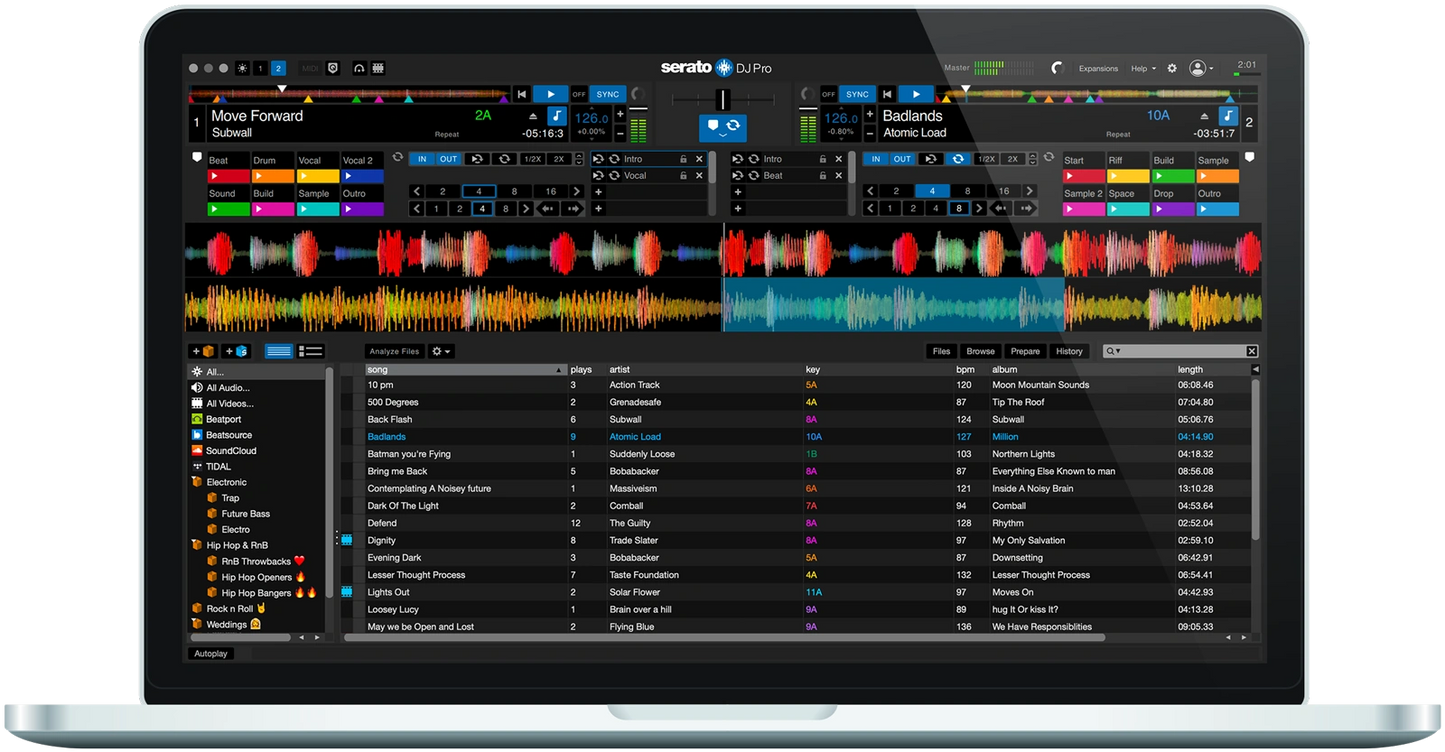Click inside the library search field
Image resolution: width=1445 pixels, height=752 pixels.
[x=1180, y=351]
